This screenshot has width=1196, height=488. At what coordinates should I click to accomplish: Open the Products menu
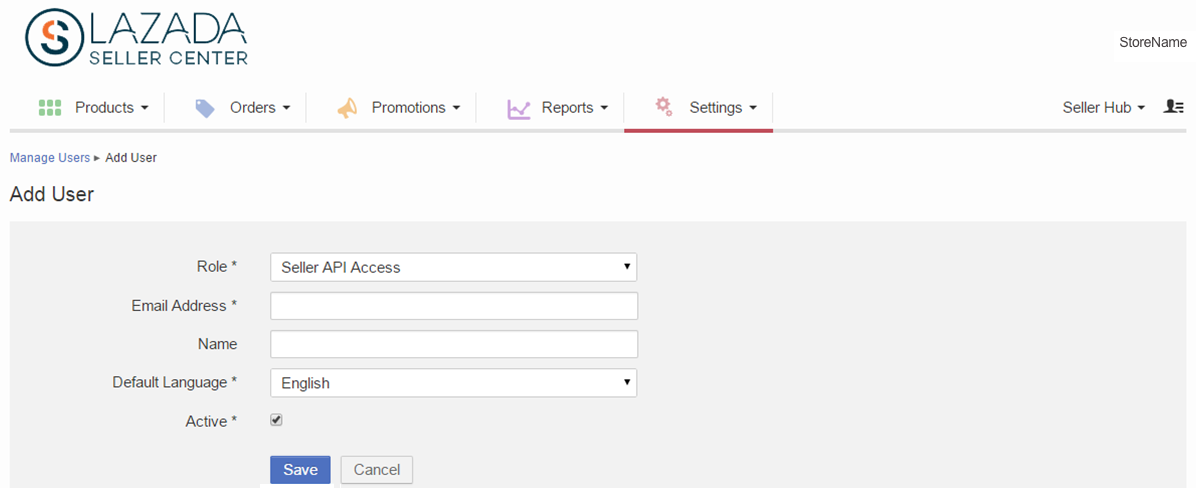pos(111,108)
